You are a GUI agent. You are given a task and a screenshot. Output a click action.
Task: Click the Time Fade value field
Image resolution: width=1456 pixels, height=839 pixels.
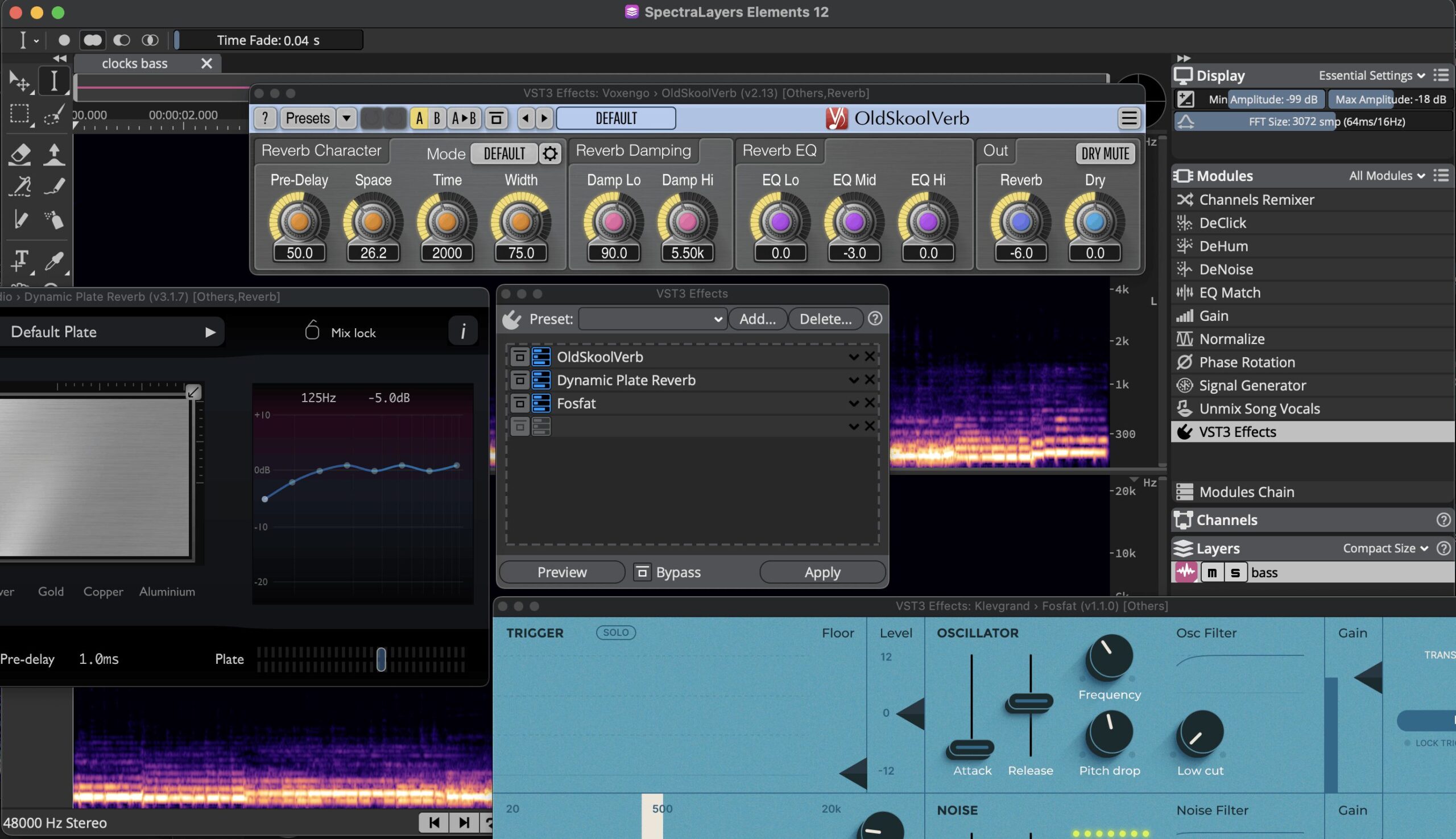(x=268, y=40)
